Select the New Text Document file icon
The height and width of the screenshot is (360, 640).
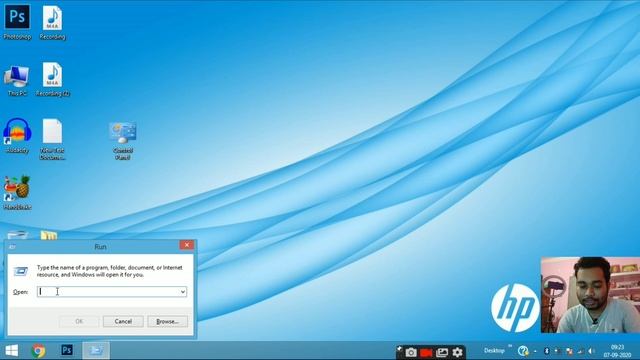pyautogui.click(x=52, y=139)
